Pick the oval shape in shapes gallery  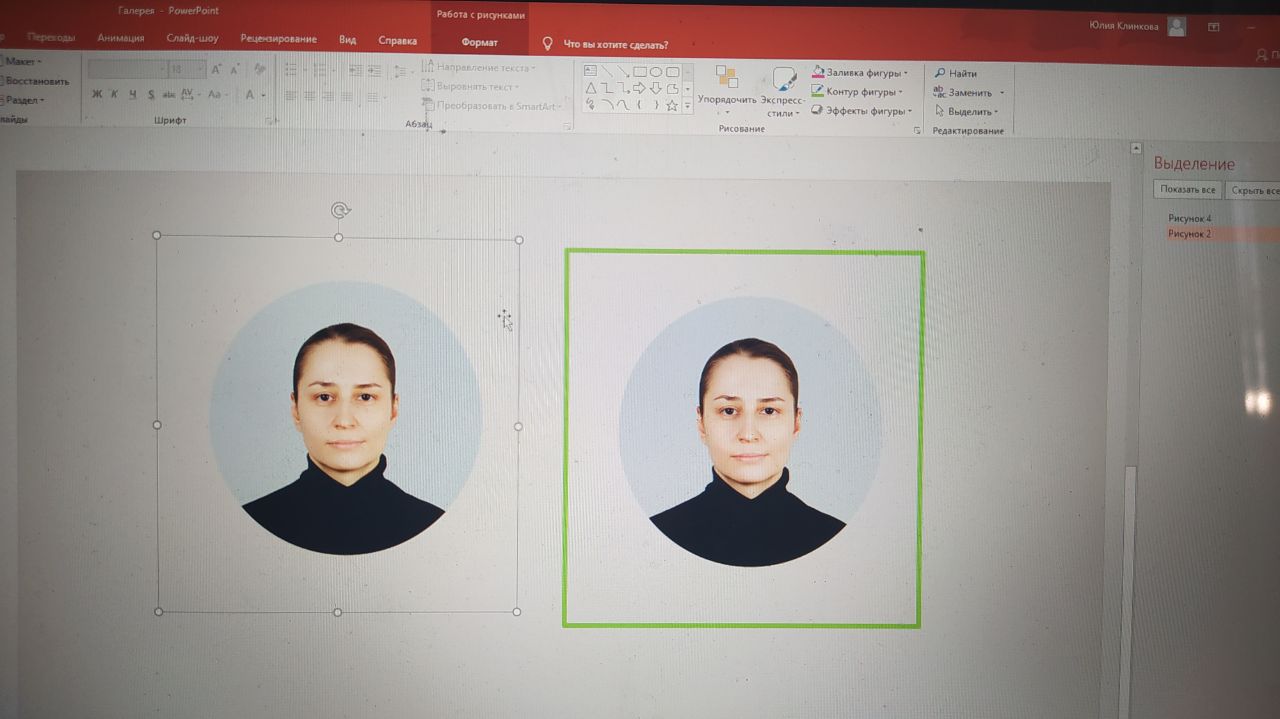(x=656, y=72)
